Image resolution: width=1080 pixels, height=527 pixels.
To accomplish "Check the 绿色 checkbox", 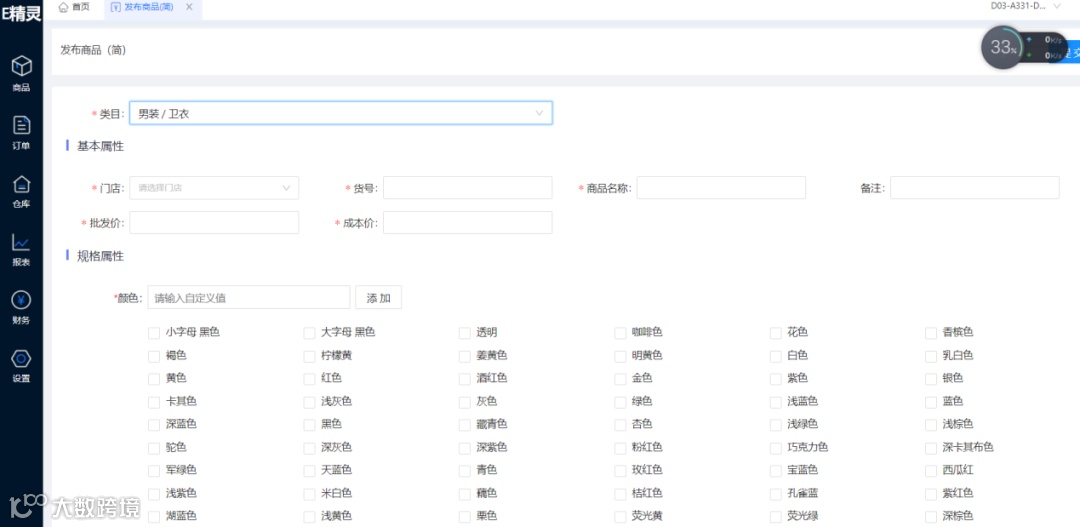I will click(x=621, y=402).
